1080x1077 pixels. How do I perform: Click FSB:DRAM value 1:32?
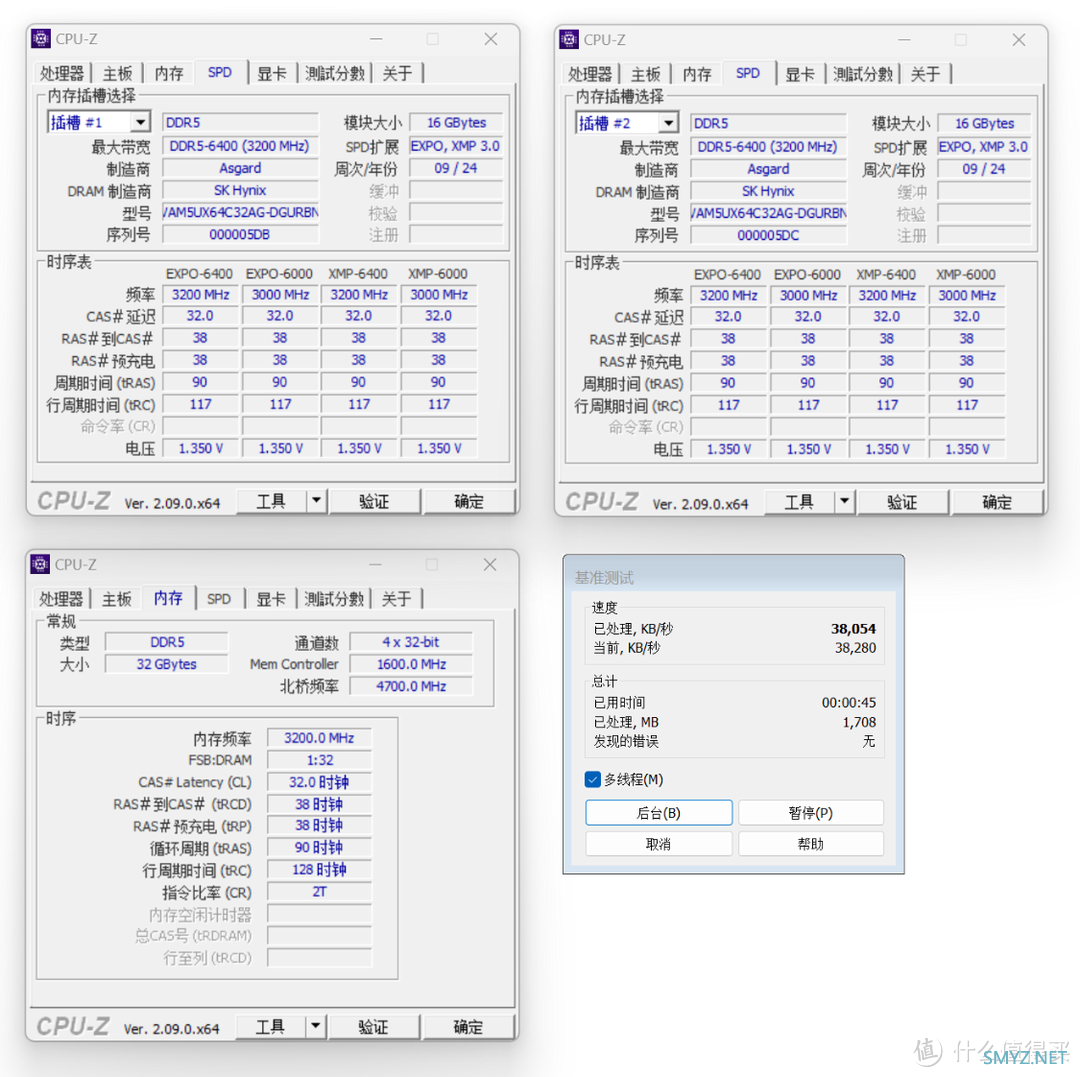(x=320, y=760)
